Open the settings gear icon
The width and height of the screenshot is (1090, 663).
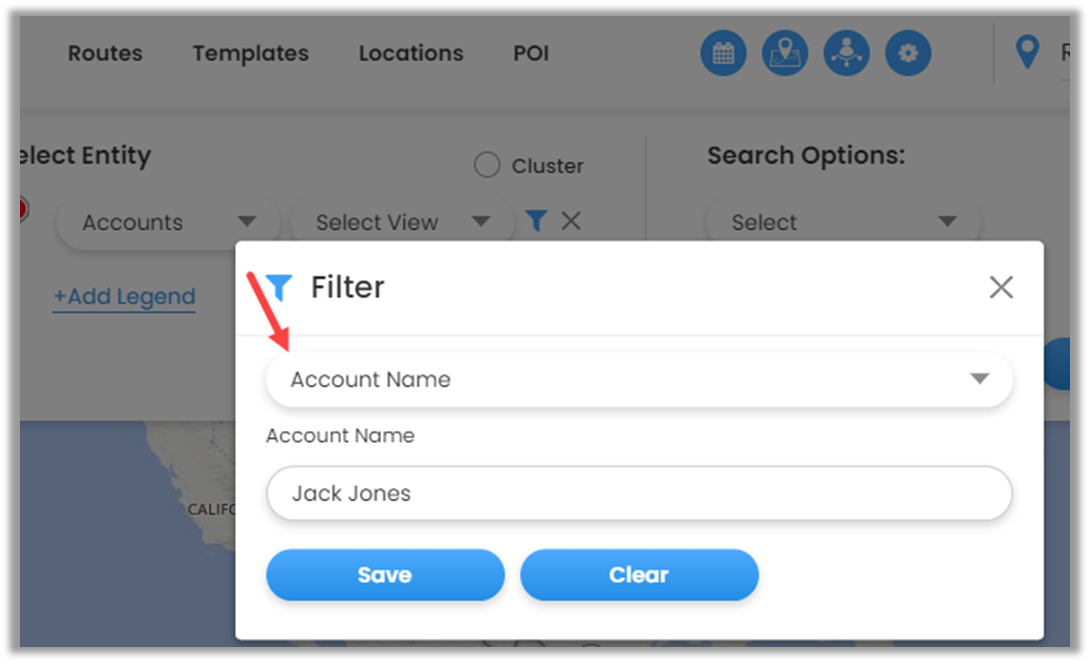(x=908, y=53)
